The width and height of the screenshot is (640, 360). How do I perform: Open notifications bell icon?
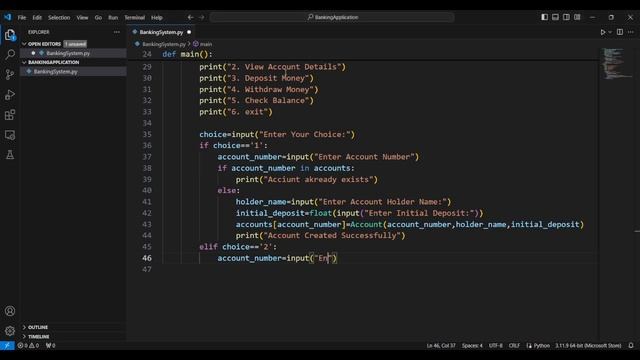point(631,345)
